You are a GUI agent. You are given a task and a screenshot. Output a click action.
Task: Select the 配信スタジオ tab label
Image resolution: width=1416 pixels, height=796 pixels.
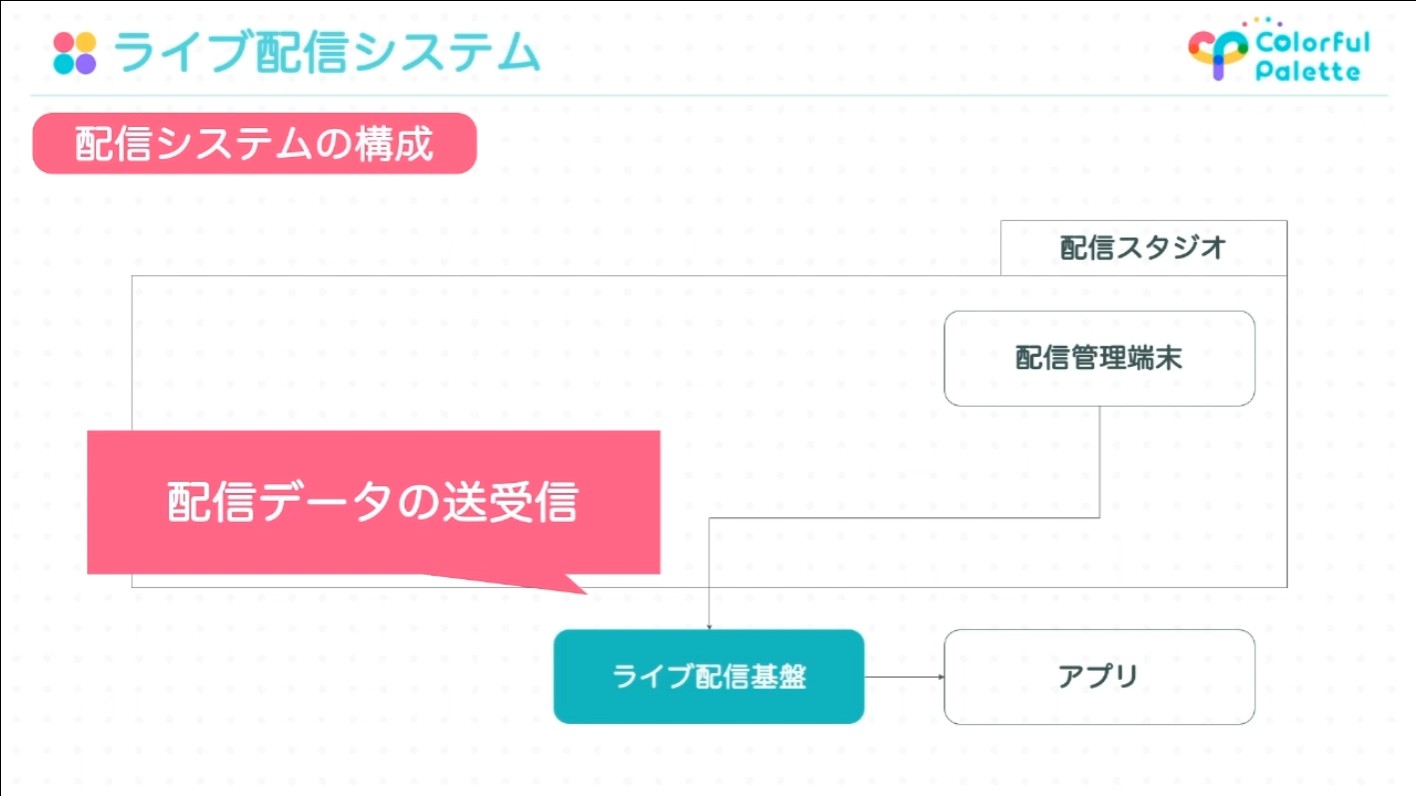click(x=1143, y=248)
